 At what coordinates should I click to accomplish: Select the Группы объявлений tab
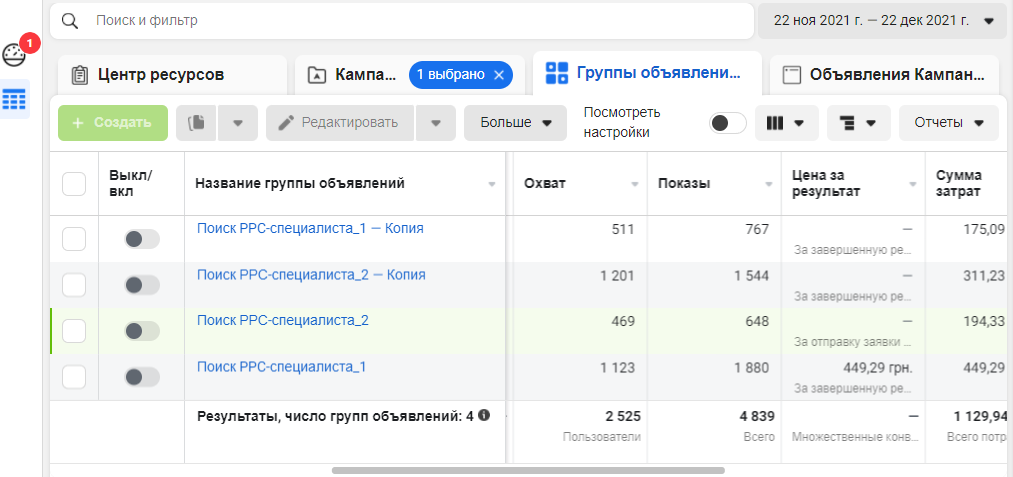[647, 73]
